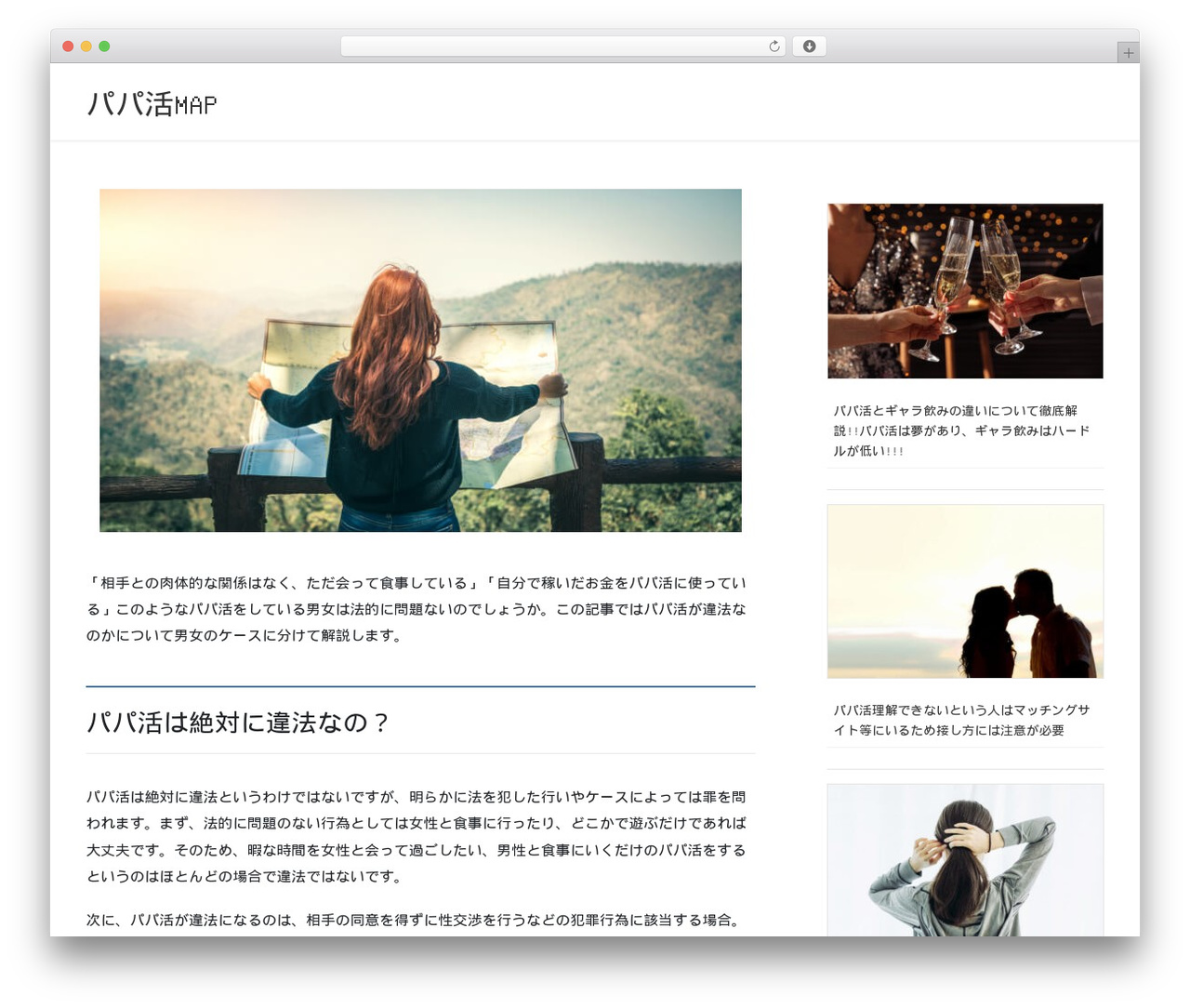
Task: Open article パパ活理解できないという人はマッチングサイト
Action: point(961,720)
